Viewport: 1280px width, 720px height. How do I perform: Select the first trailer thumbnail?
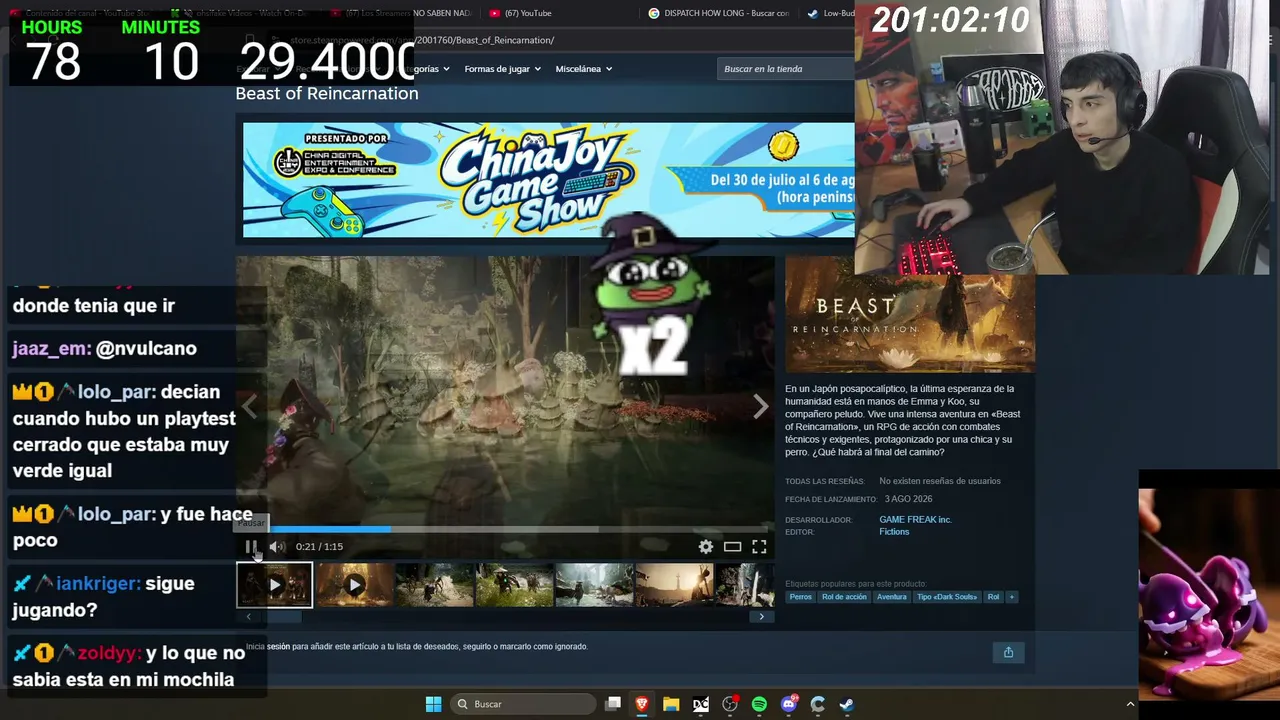coord(275,585)
